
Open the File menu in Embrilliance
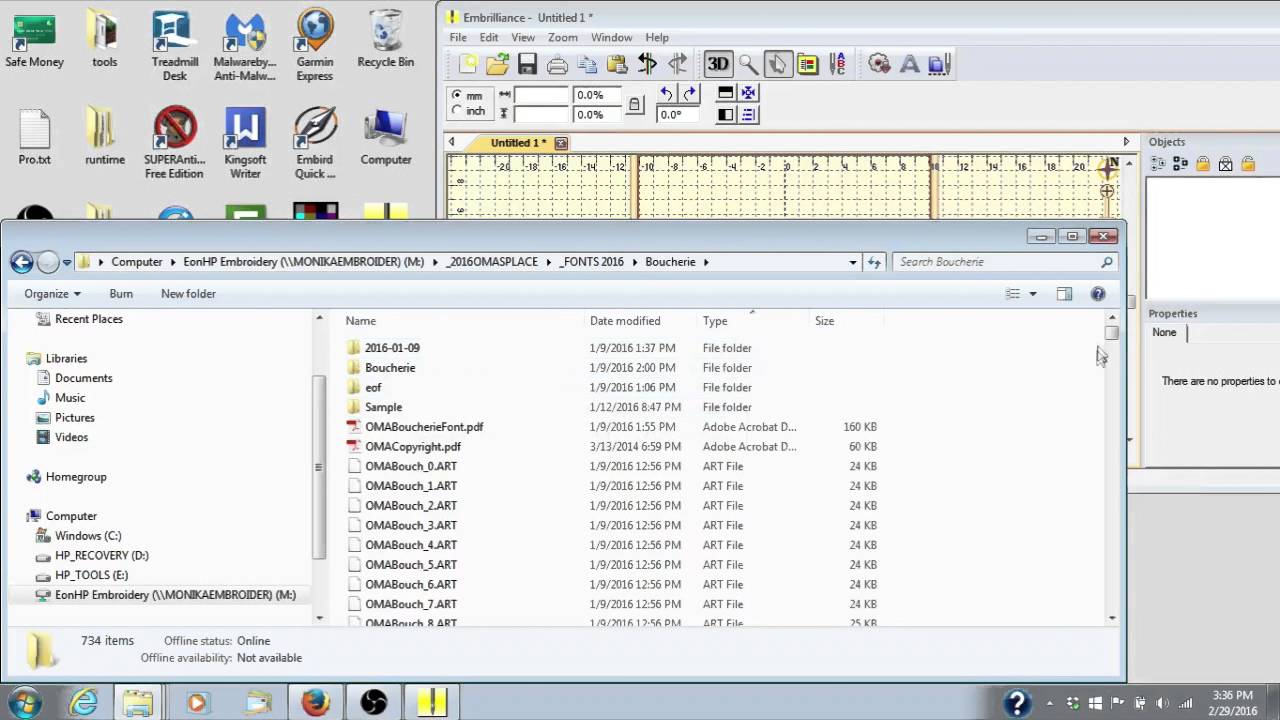pyautogui.click(x=458, y=37)
